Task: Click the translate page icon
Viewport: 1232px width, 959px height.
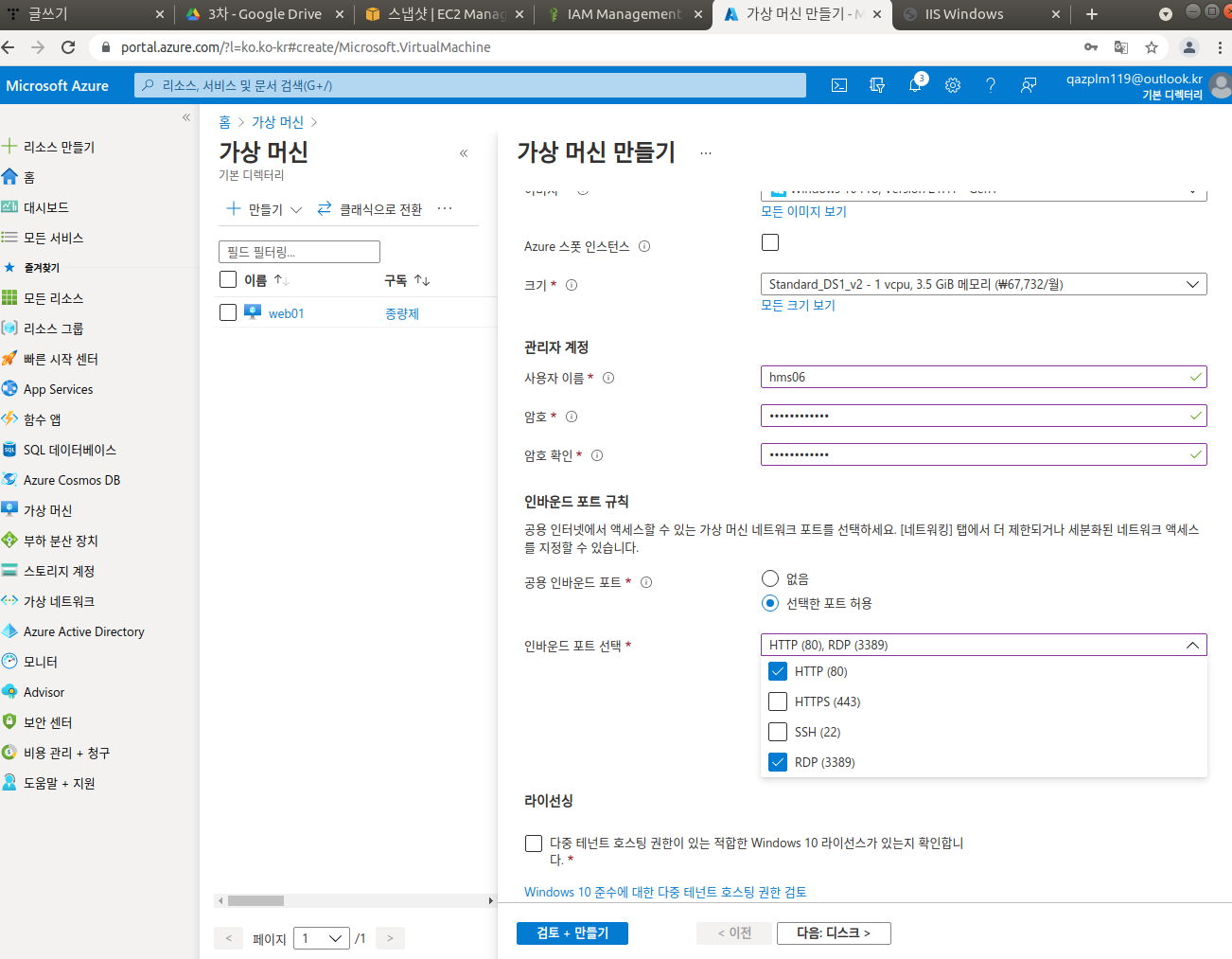Action: point(1121,47)
